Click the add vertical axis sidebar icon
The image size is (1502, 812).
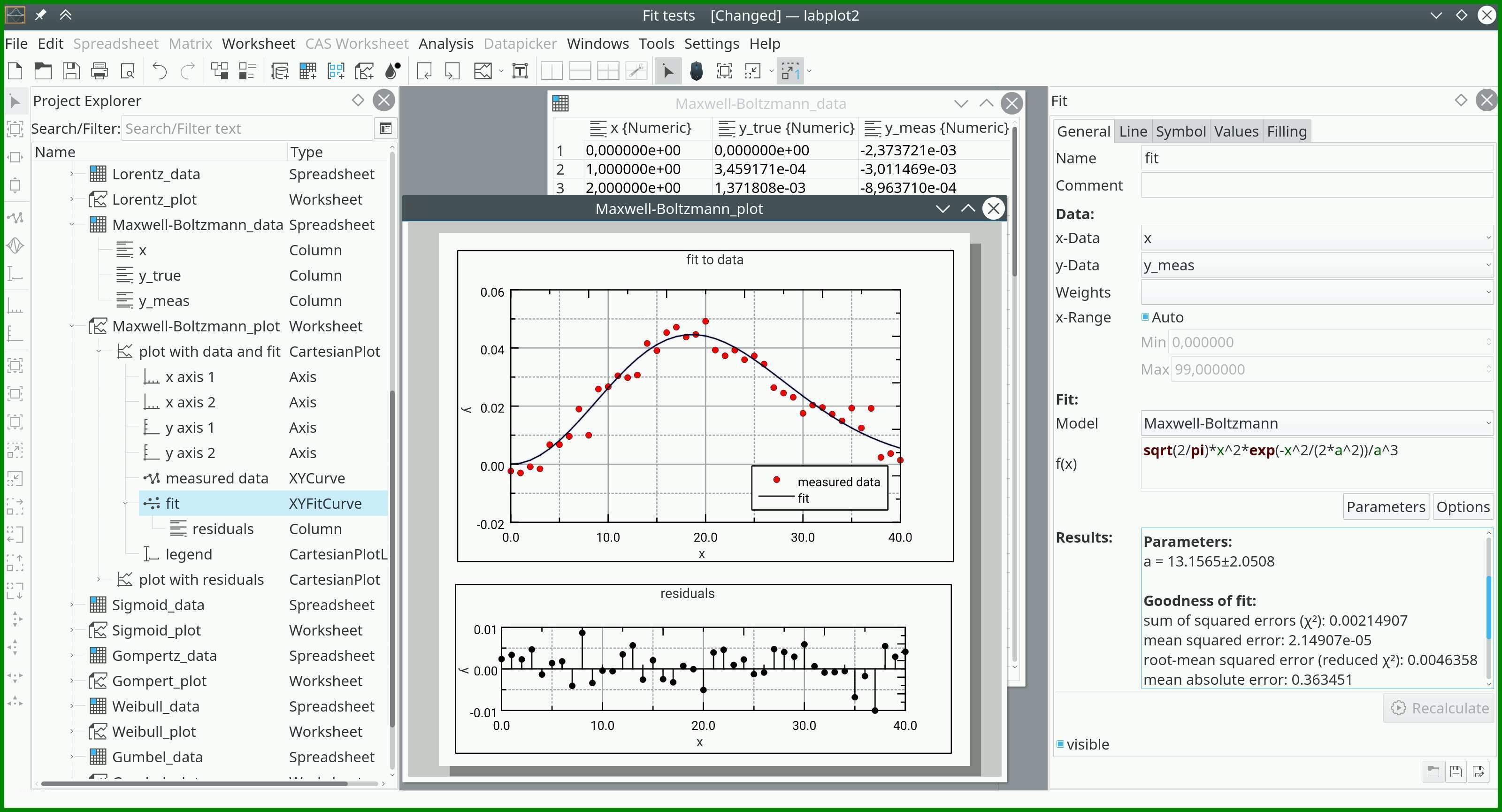pos(15,333)
